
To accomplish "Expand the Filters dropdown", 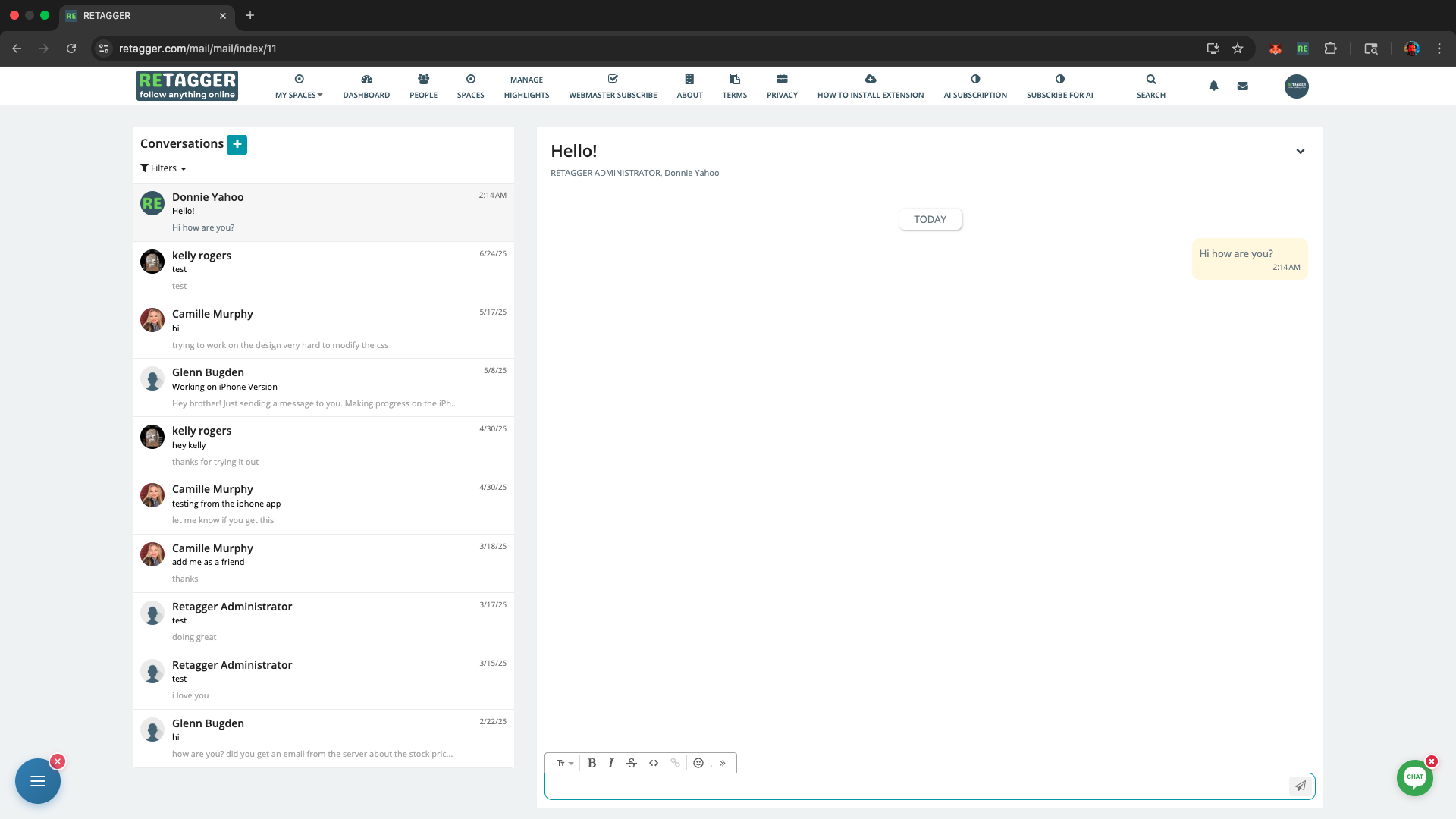I will (163, 168).
